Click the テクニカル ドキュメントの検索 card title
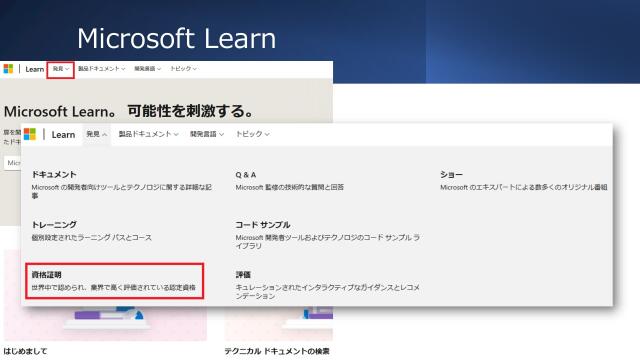This screenshot has width=640, height=360. point(277,351)
